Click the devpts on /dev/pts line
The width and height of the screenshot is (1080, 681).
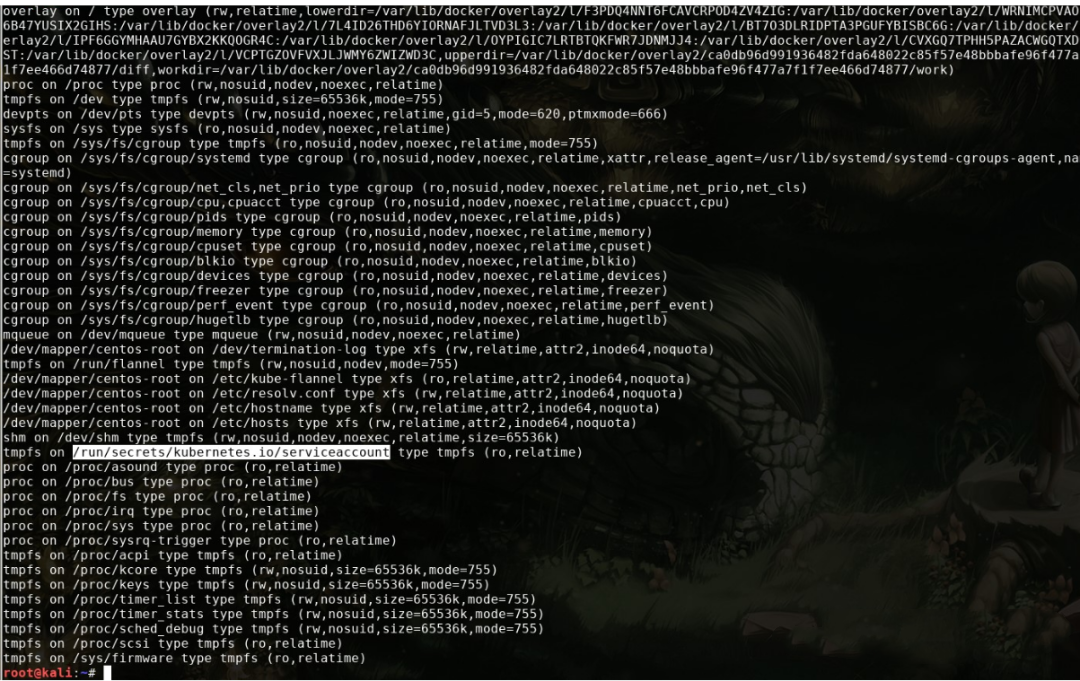(x=335, y=114)
